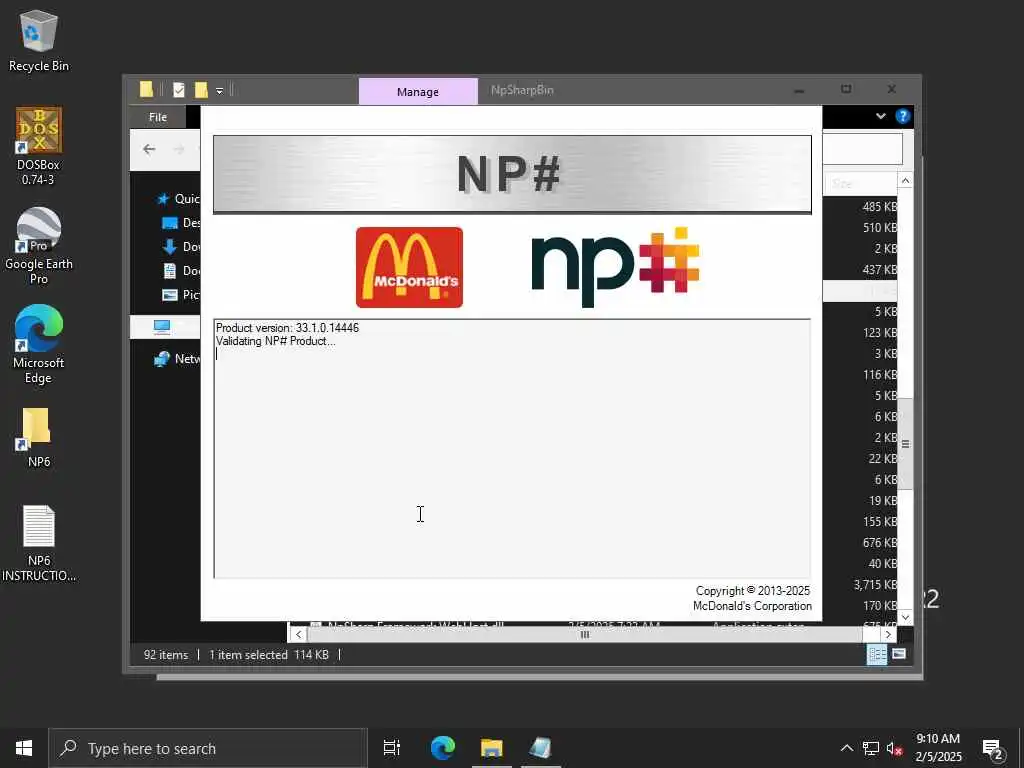Click vertical scrollbar up arrow
The image size is (1024, 768).
[x=905, y=181]
